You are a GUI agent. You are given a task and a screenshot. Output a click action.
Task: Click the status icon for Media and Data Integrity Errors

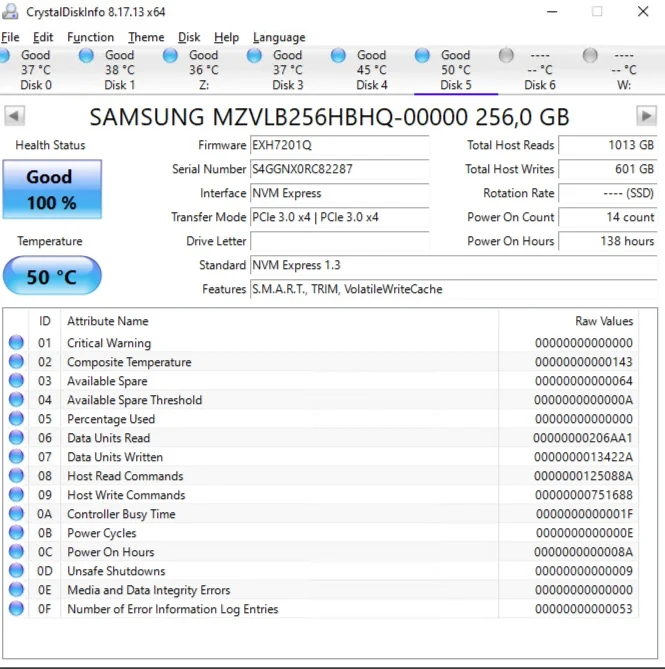[16, 590]
